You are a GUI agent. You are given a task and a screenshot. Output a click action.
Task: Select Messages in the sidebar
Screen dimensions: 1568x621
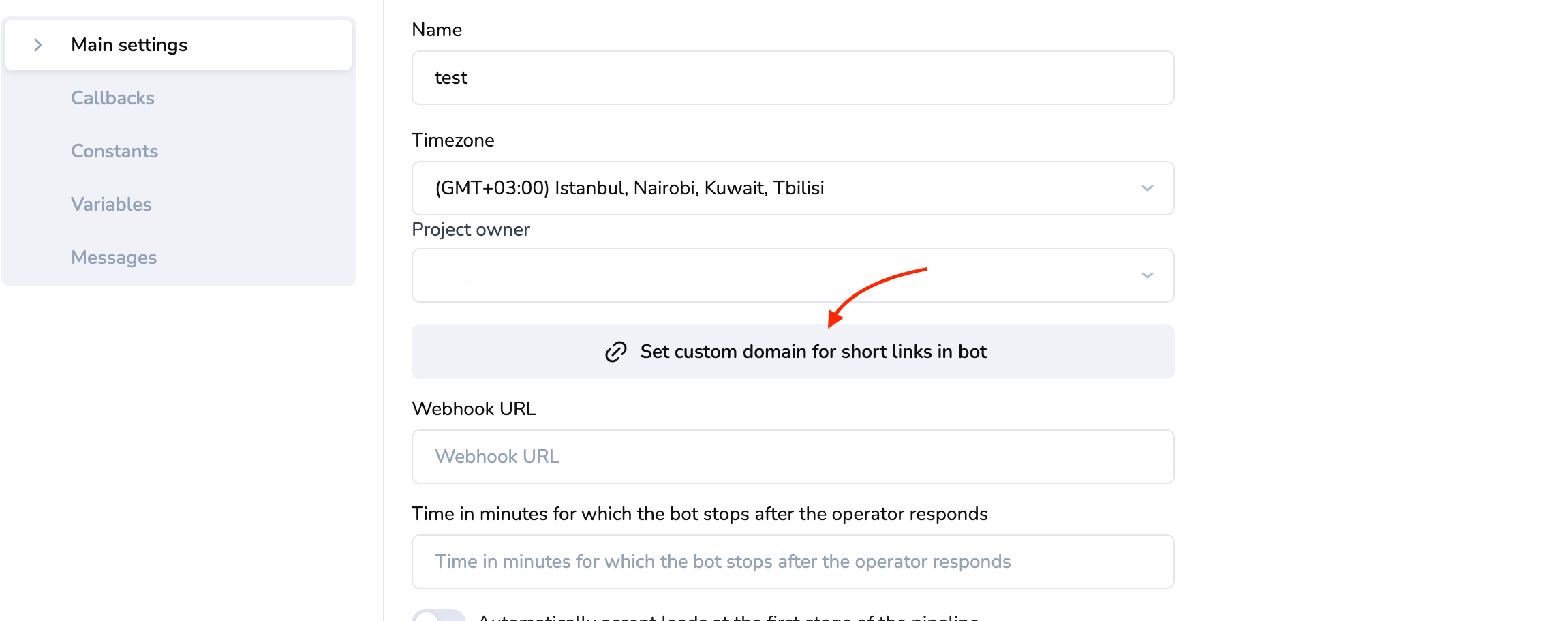click(114, 258)
